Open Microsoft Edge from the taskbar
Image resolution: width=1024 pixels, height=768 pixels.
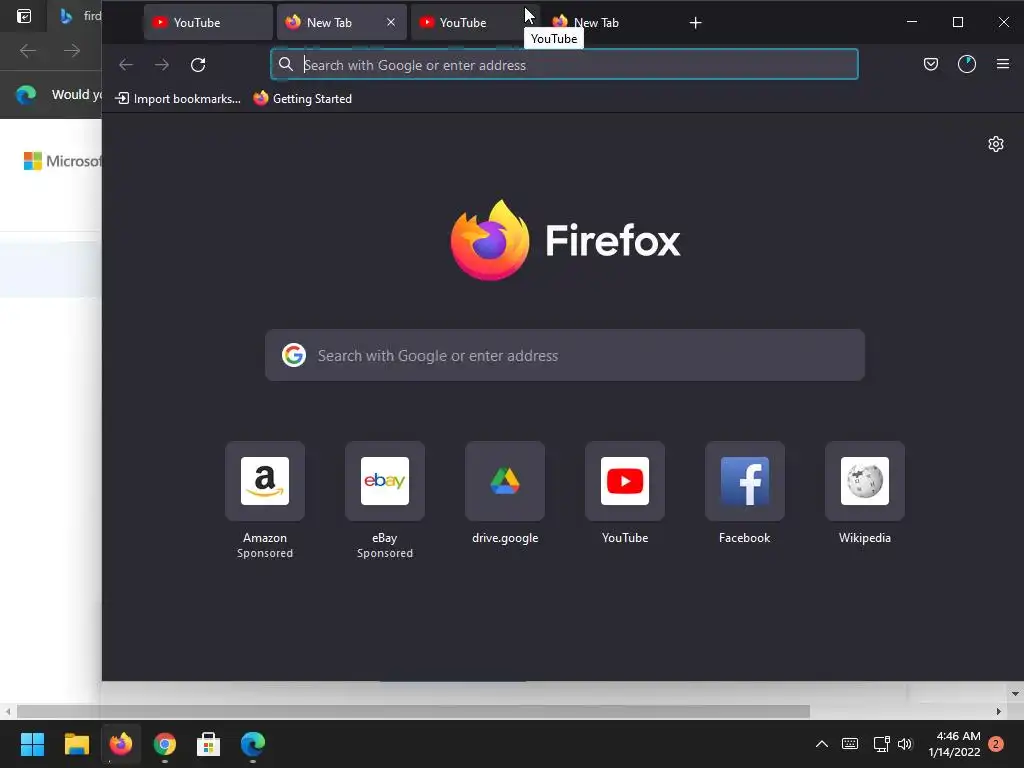click(253, 744)
